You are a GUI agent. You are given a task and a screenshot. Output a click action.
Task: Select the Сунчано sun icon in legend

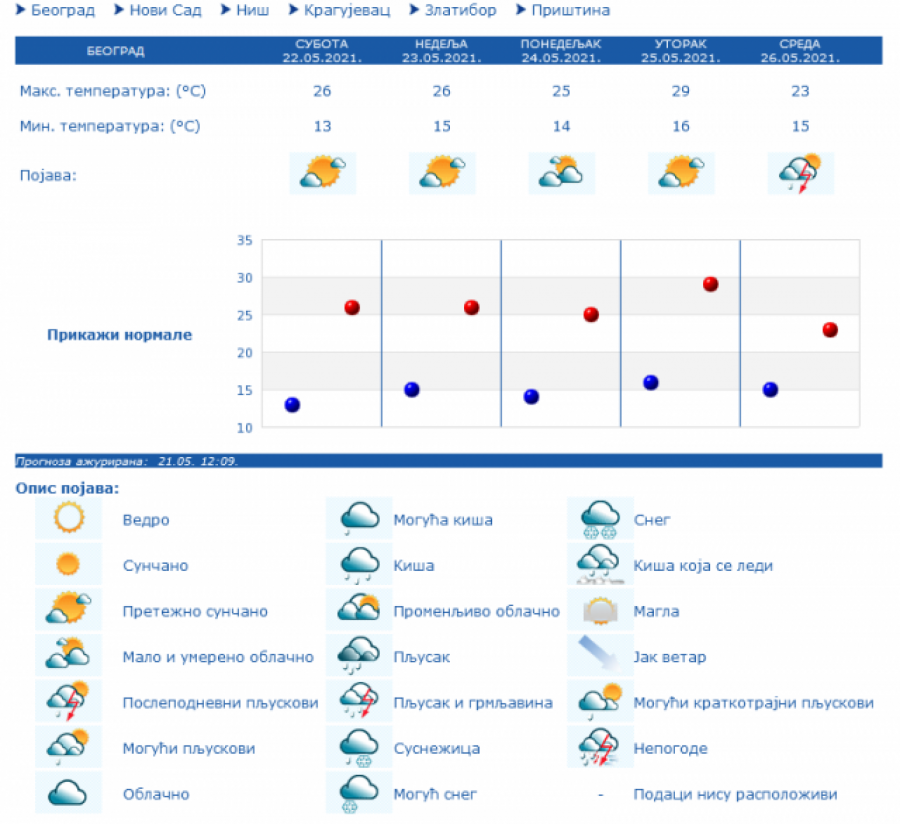[67, 565]
